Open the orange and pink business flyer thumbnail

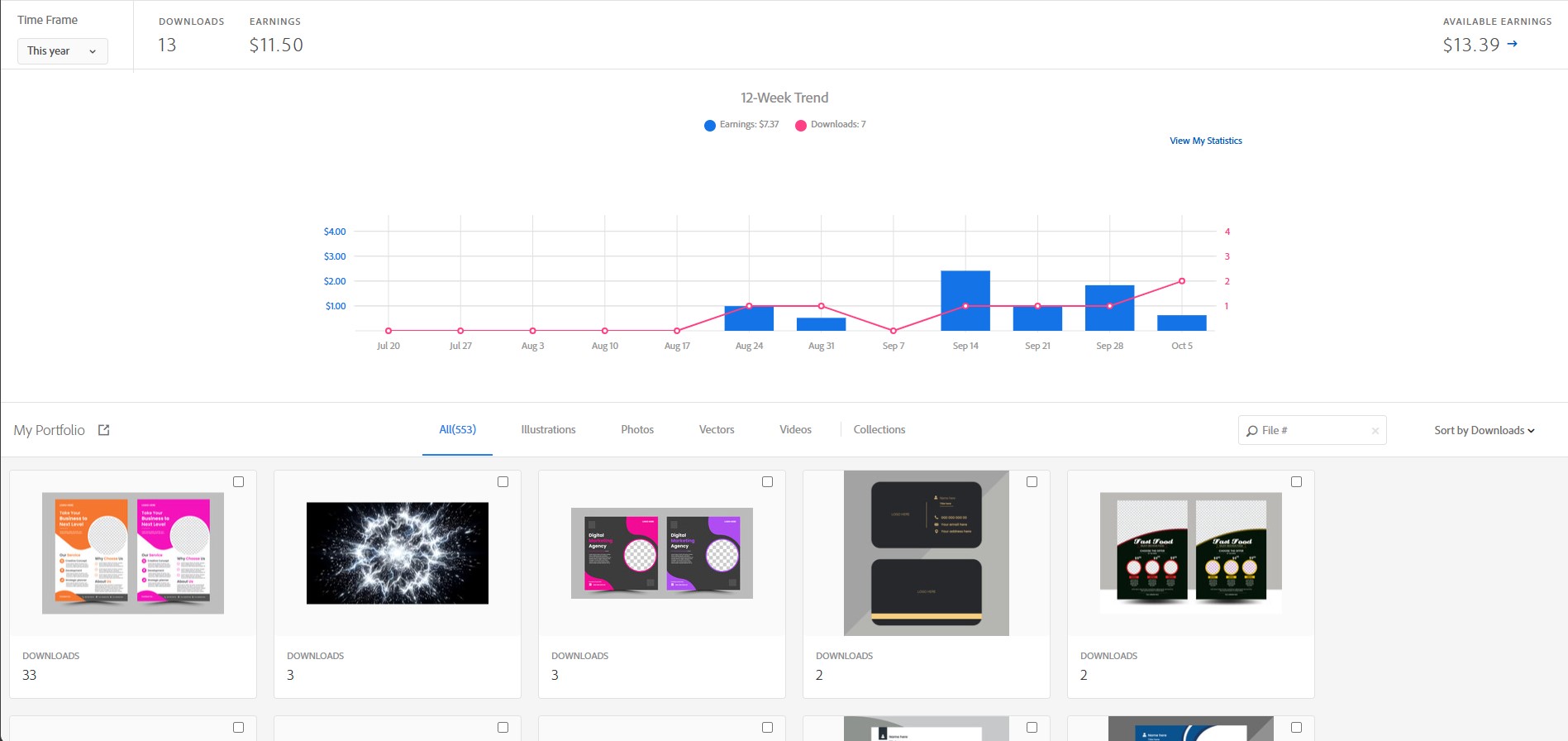(x=133, y=553)
